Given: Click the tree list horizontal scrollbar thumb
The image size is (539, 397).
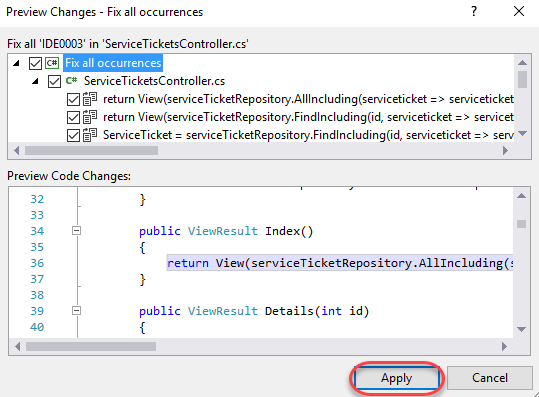Looking at the screenshot, I should (91, 151).
